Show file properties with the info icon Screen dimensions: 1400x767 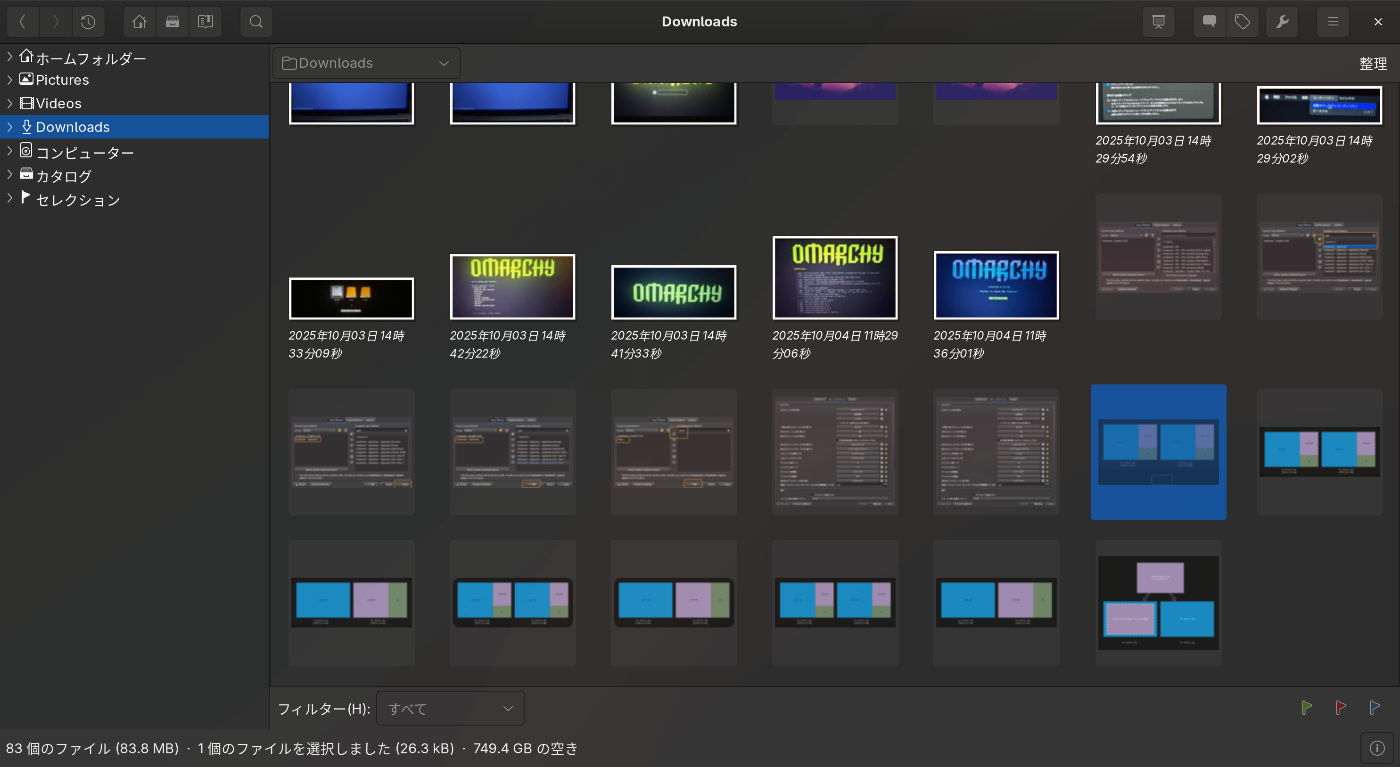1377,748
